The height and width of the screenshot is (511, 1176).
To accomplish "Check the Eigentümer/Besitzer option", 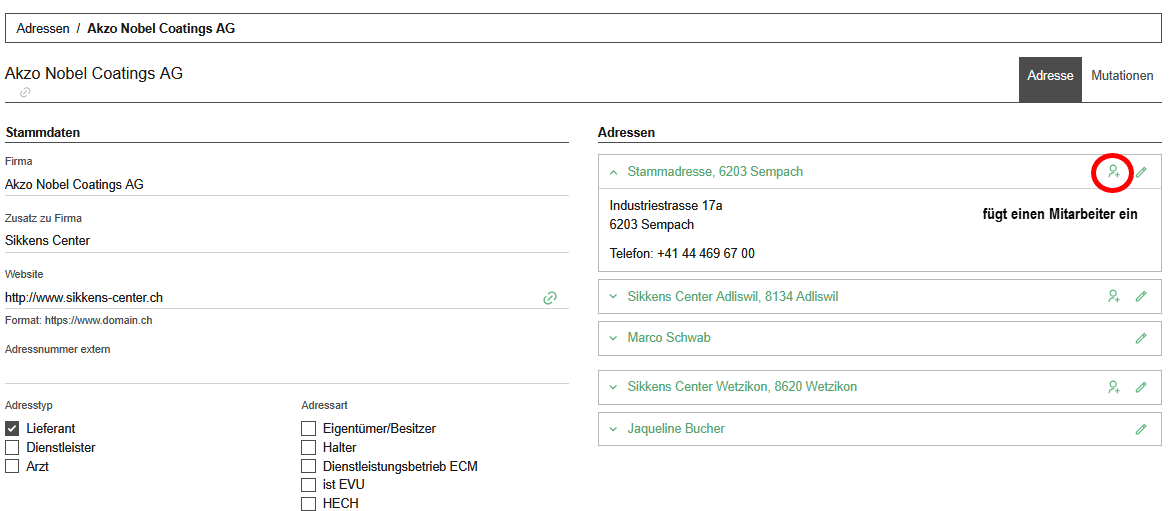I will 309,428.
